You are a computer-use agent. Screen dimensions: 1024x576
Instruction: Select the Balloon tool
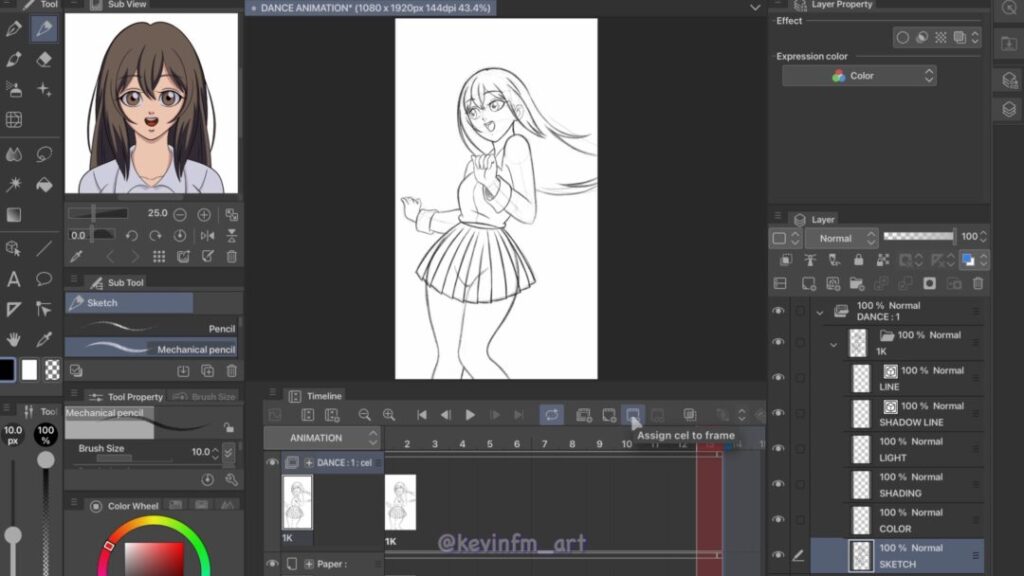pyautogui.click(x=44, y=279)
